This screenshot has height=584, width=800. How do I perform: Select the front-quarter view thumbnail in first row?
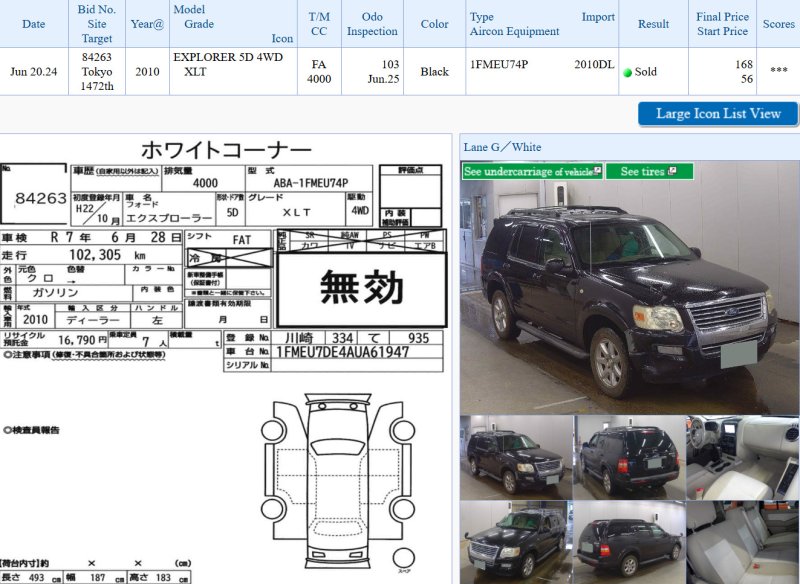[x=515, y=457]
